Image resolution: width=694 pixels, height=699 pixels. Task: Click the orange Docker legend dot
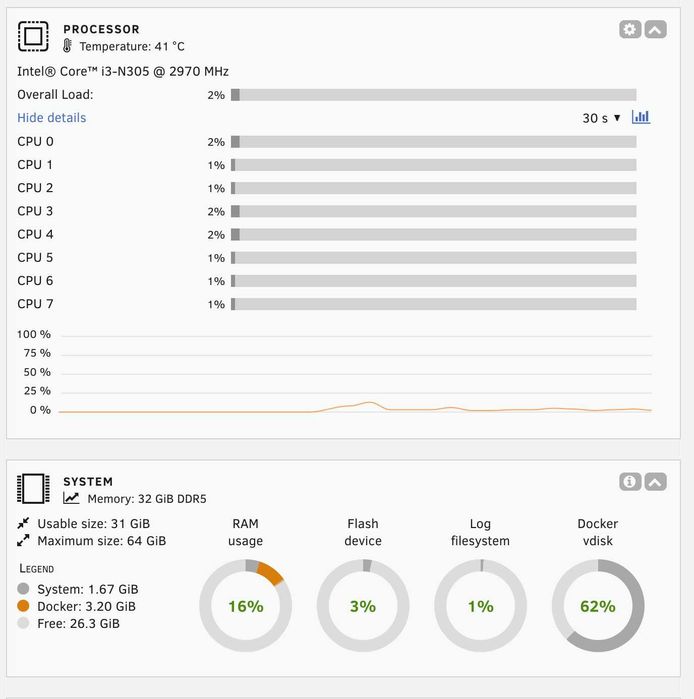[x=24, y=606]
